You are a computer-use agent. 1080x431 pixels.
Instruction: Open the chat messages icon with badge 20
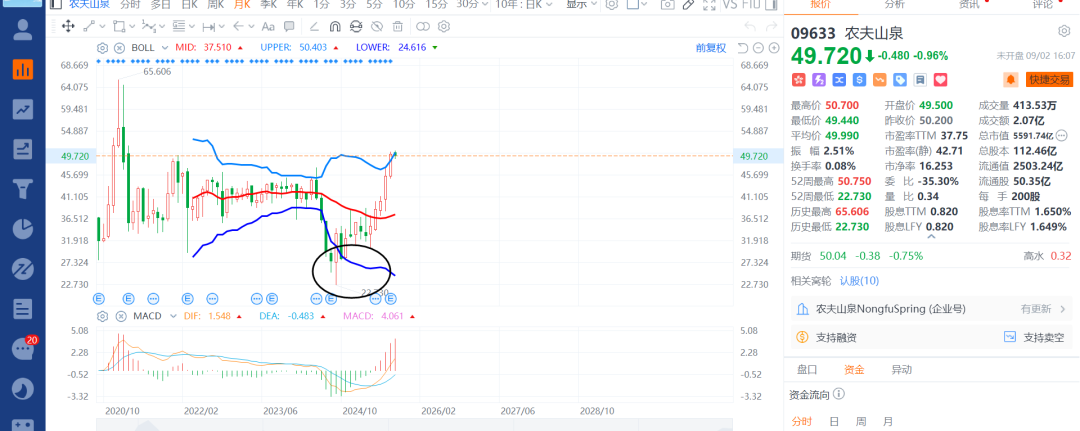[23, 348]
